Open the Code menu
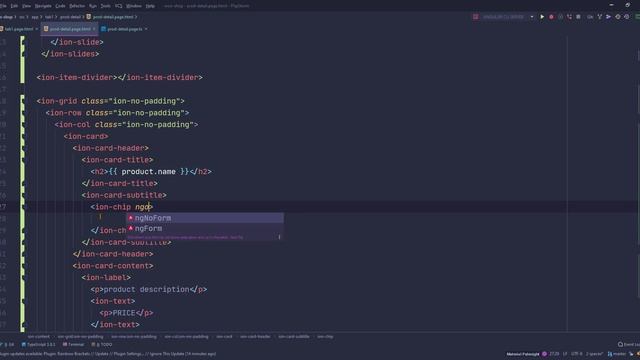640x360 pixels. pyautogui.click(x=60, y=6)
